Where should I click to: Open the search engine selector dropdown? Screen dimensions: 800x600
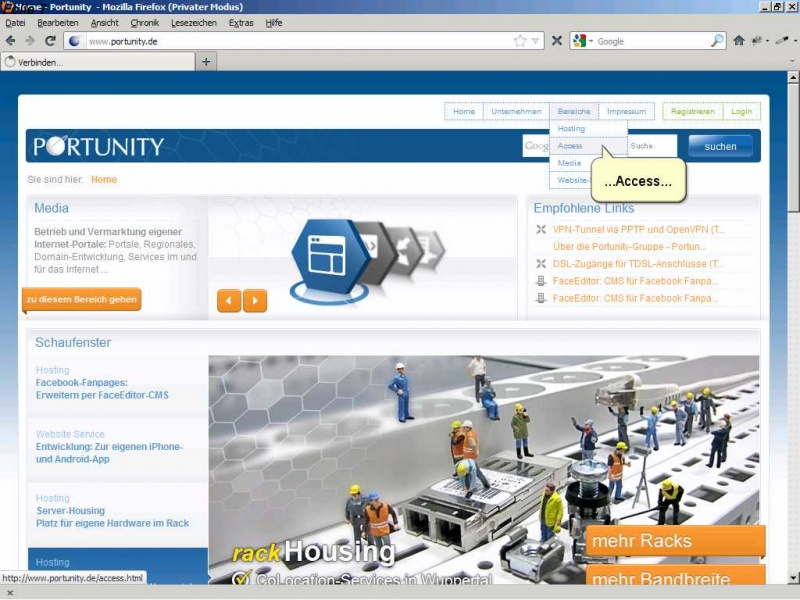coord(584,41)
